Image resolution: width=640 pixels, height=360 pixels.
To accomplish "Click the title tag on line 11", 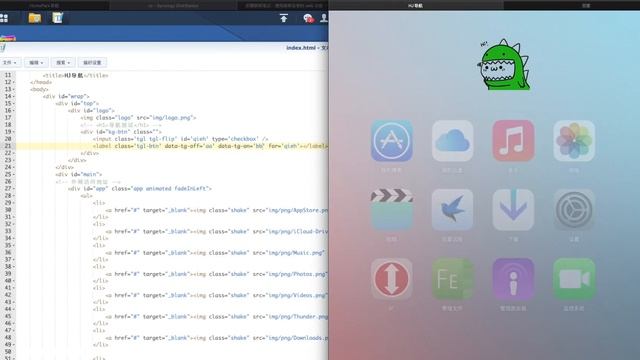I will (x=76, y=76).
